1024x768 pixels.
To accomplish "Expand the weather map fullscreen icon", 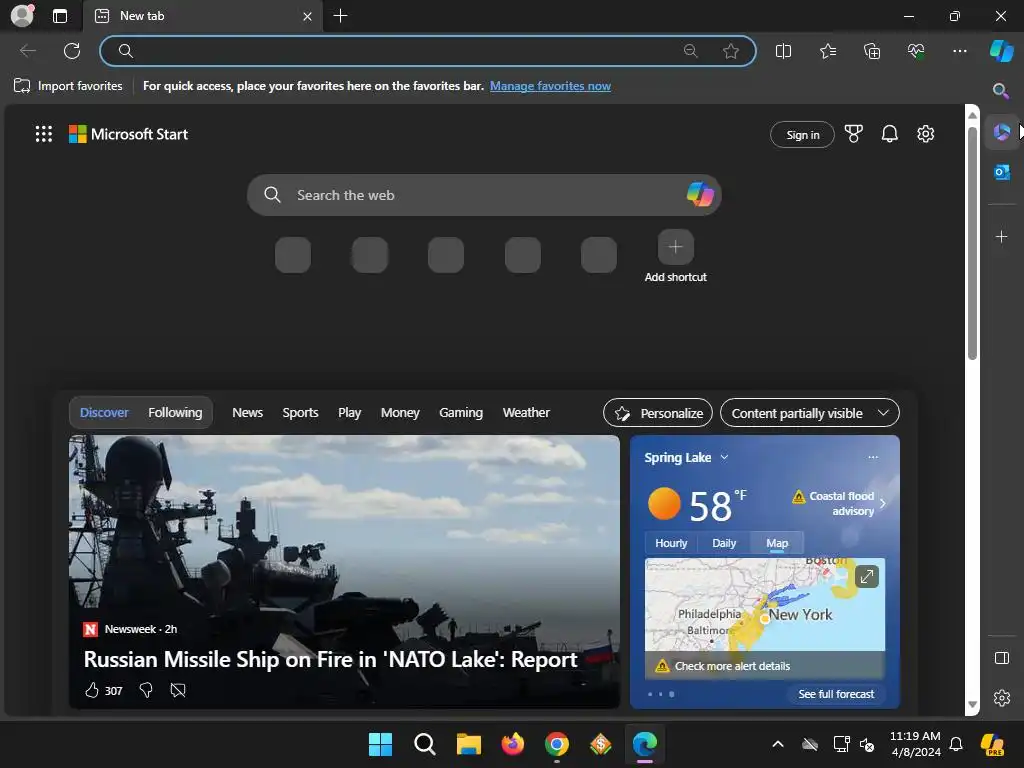I will (x=867, y=577).
